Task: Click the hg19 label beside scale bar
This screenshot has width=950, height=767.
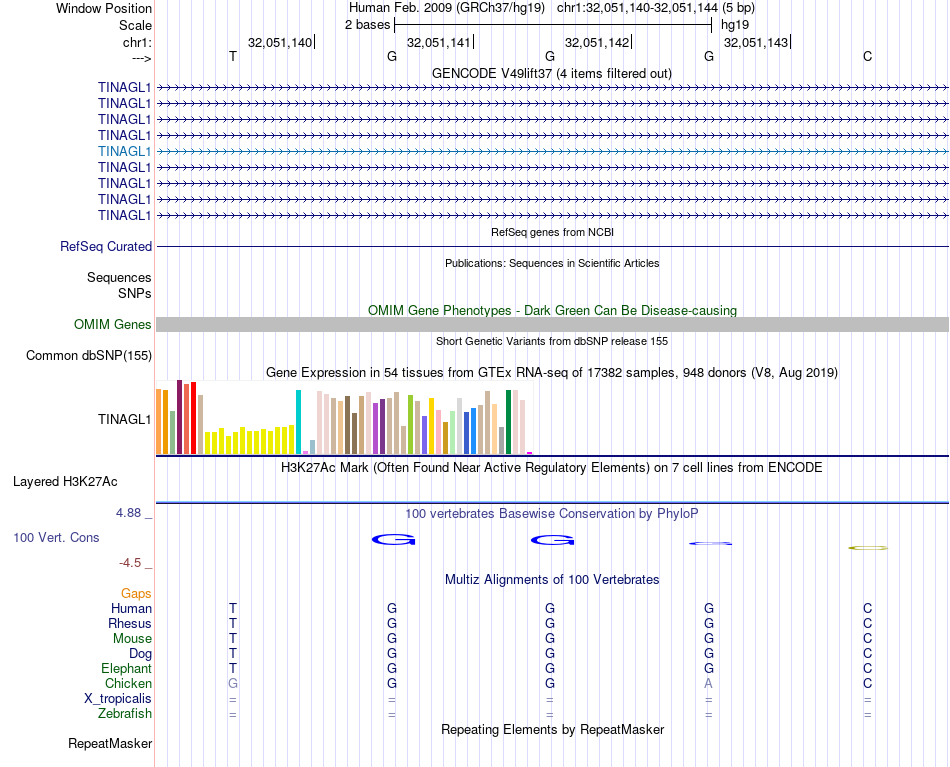Action: click(x=735, y=25)
